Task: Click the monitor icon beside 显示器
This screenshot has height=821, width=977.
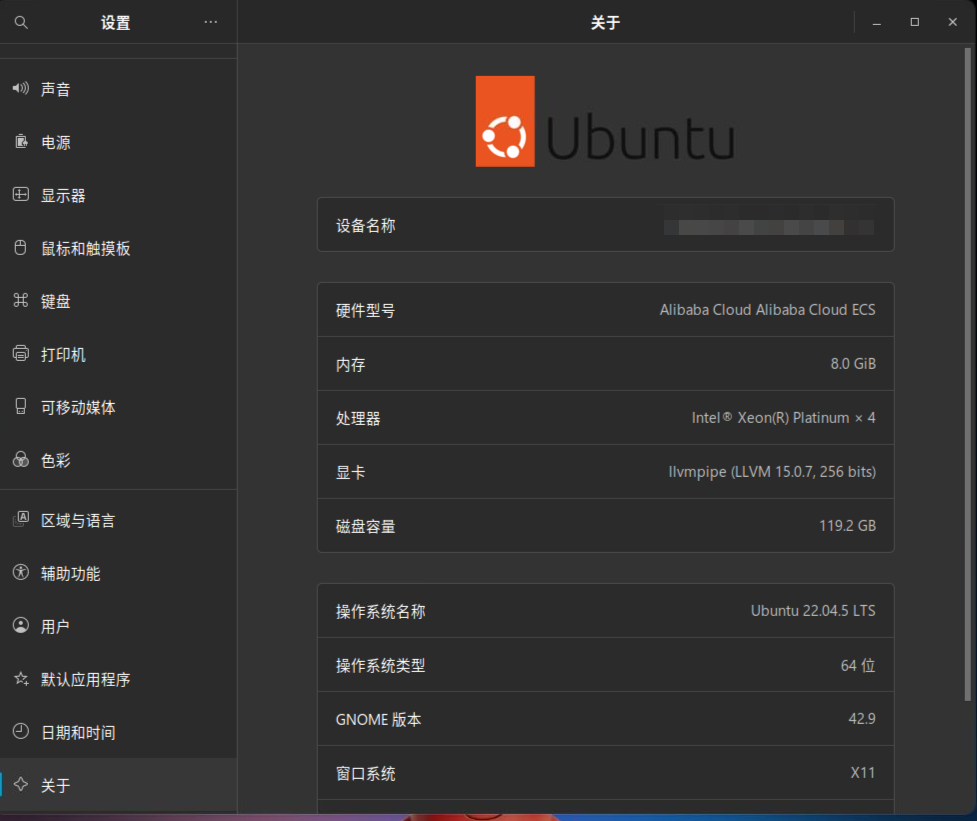Action: (x=21, y=194)
